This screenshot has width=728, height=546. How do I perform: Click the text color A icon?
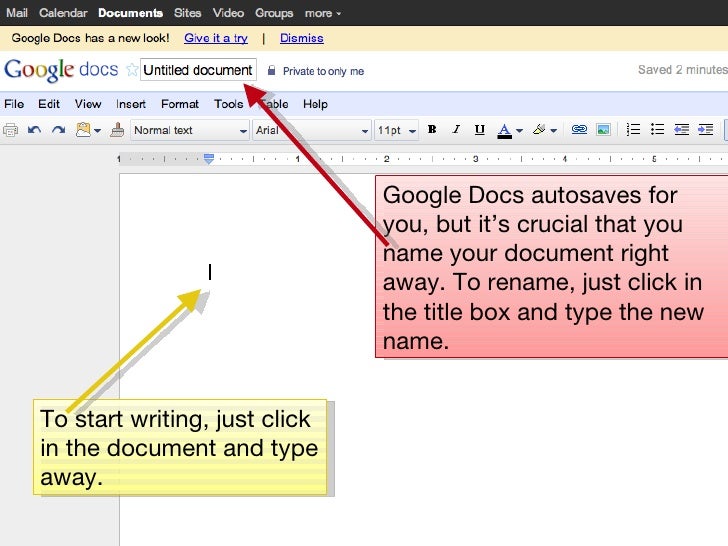click(x=504, y=131)
